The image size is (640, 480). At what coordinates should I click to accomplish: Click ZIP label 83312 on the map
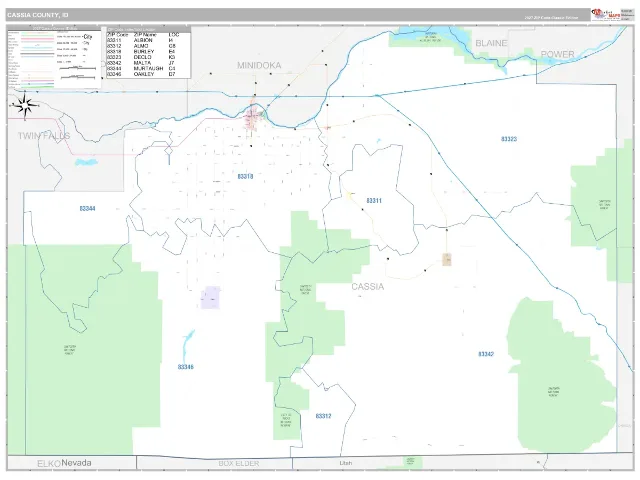point(323,416)
